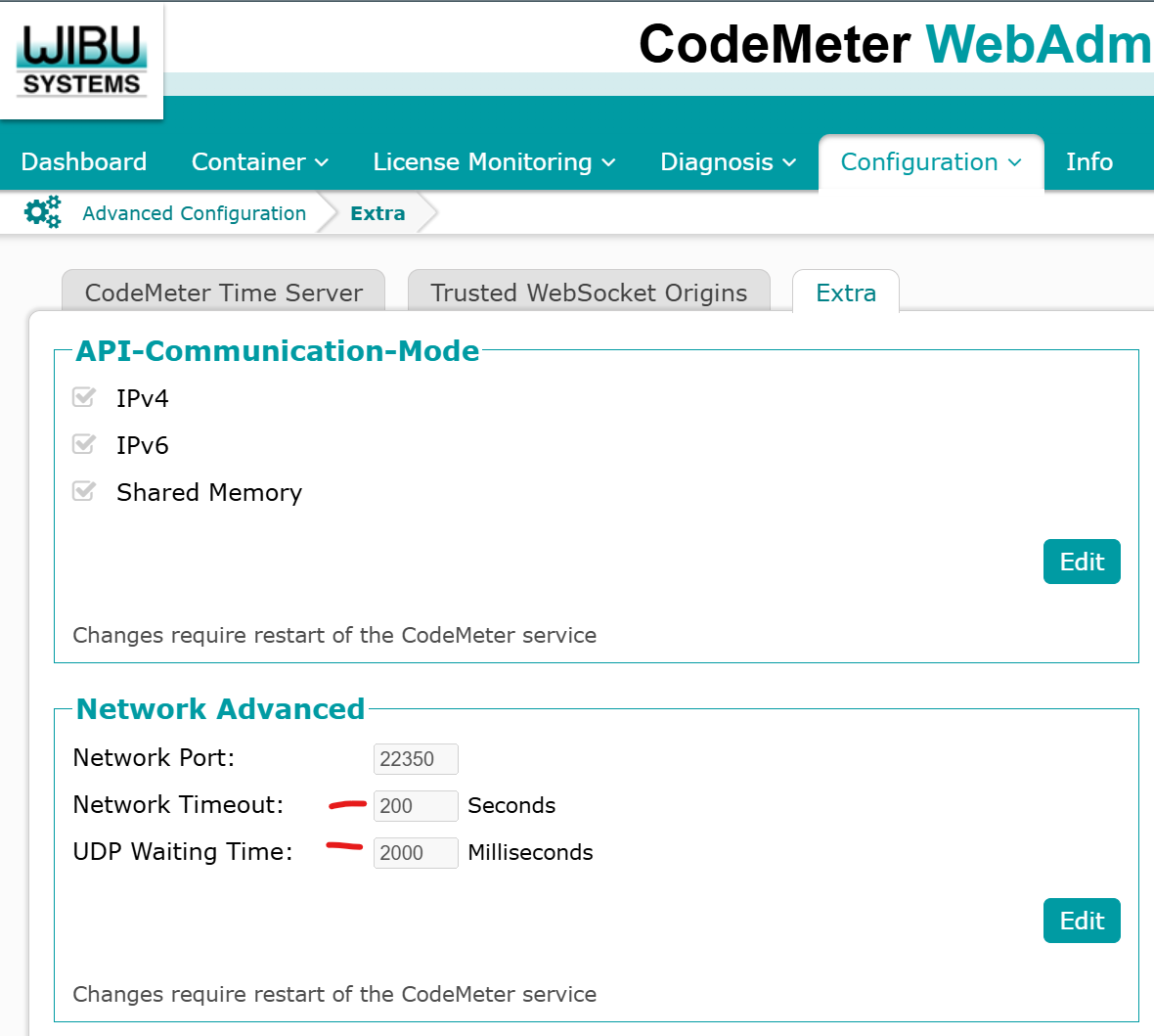Expand the Diagnosis menu dropdown
The image size is (1154, 1036).
point(728,162)
